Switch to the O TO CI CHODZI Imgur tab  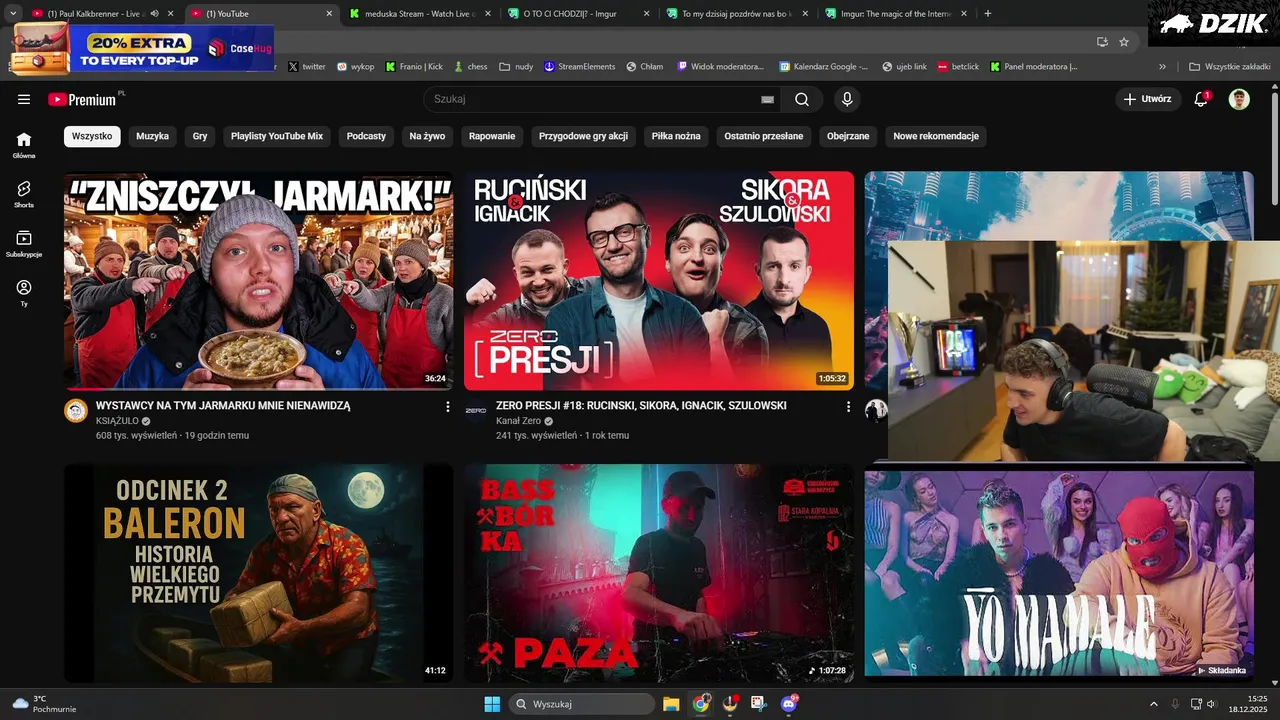tap(577, 13)
